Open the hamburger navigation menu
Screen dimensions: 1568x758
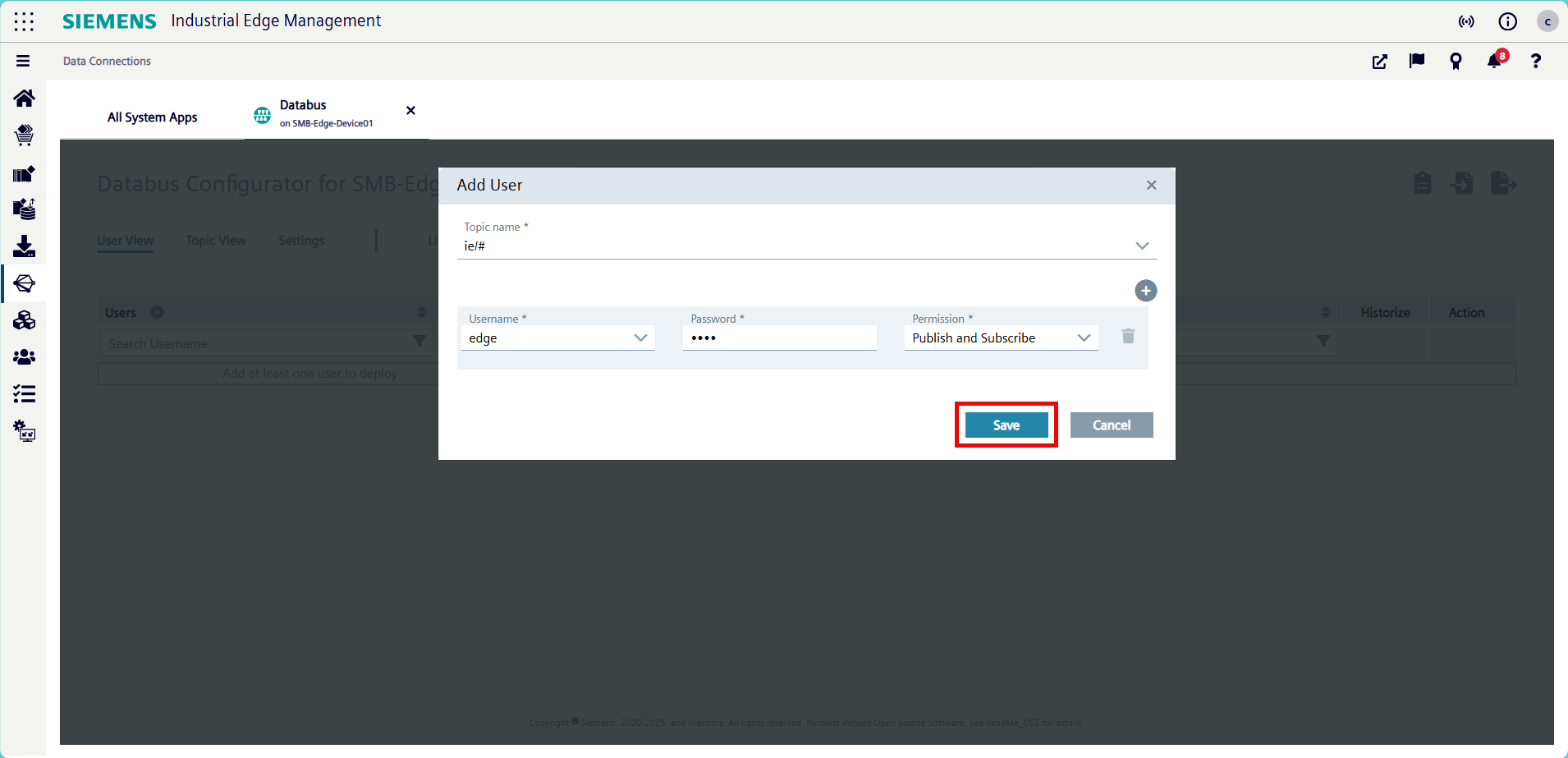tap(23, 61)
